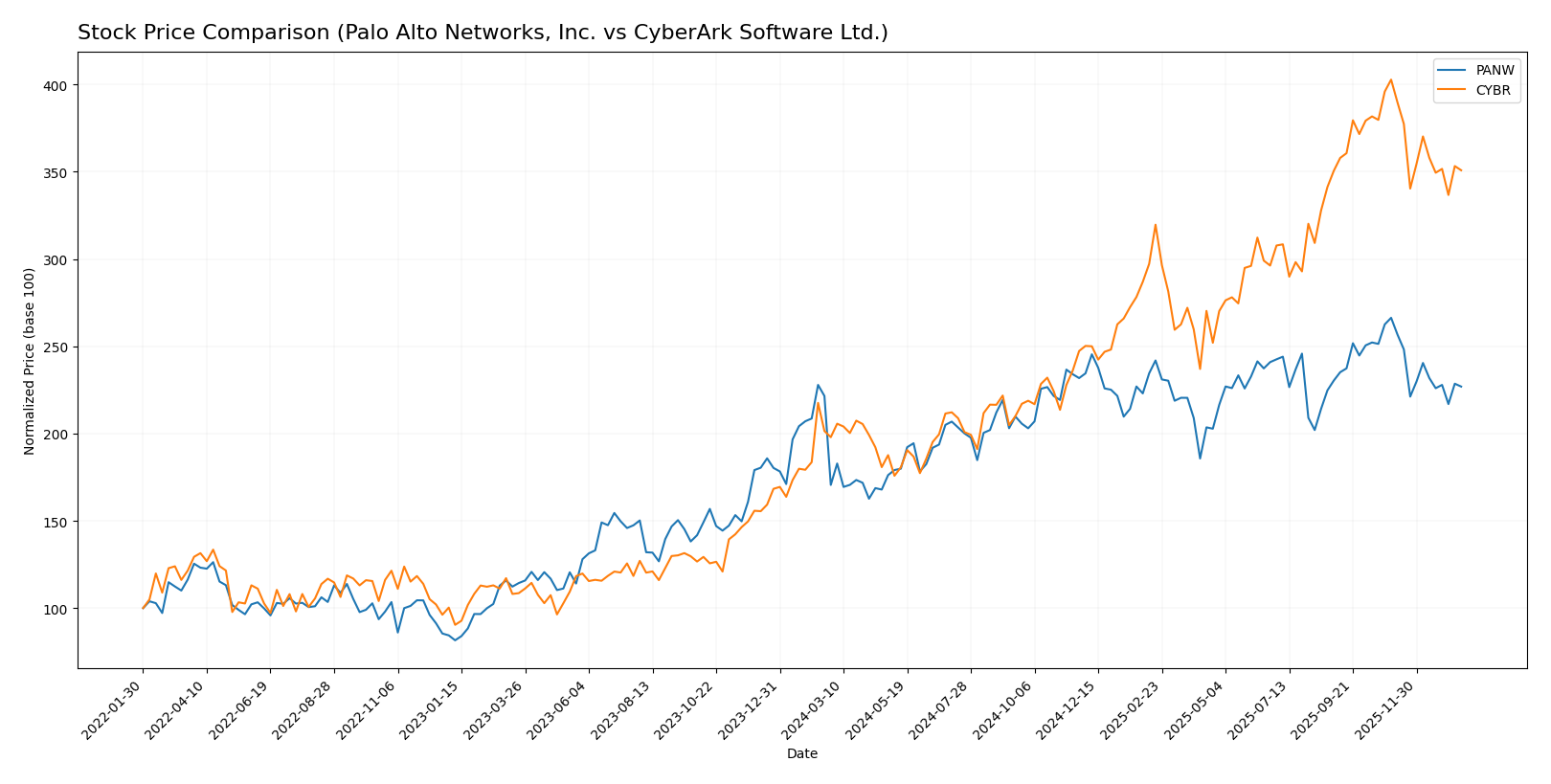Click the 250 y-axis tick label
Image resolution: width=1551 pixels, height=784 pixels.
(56, 347)
